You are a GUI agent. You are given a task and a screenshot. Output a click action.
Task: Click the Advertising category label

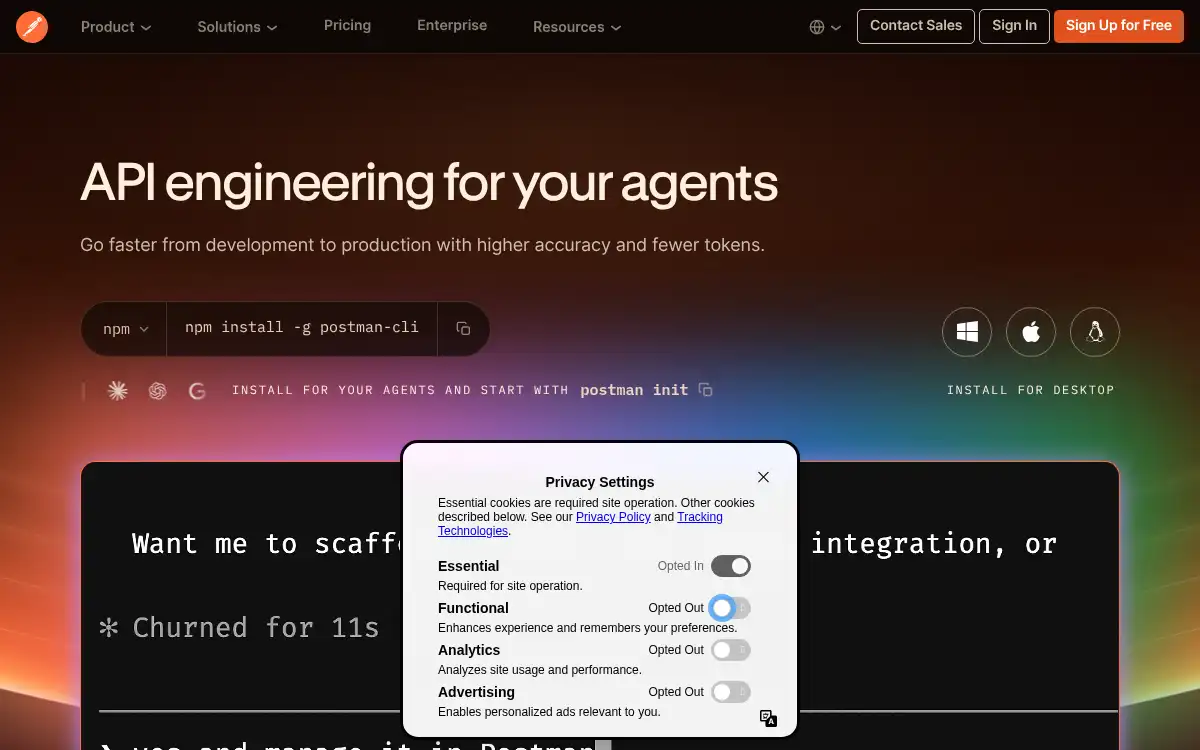coord(476,692)
